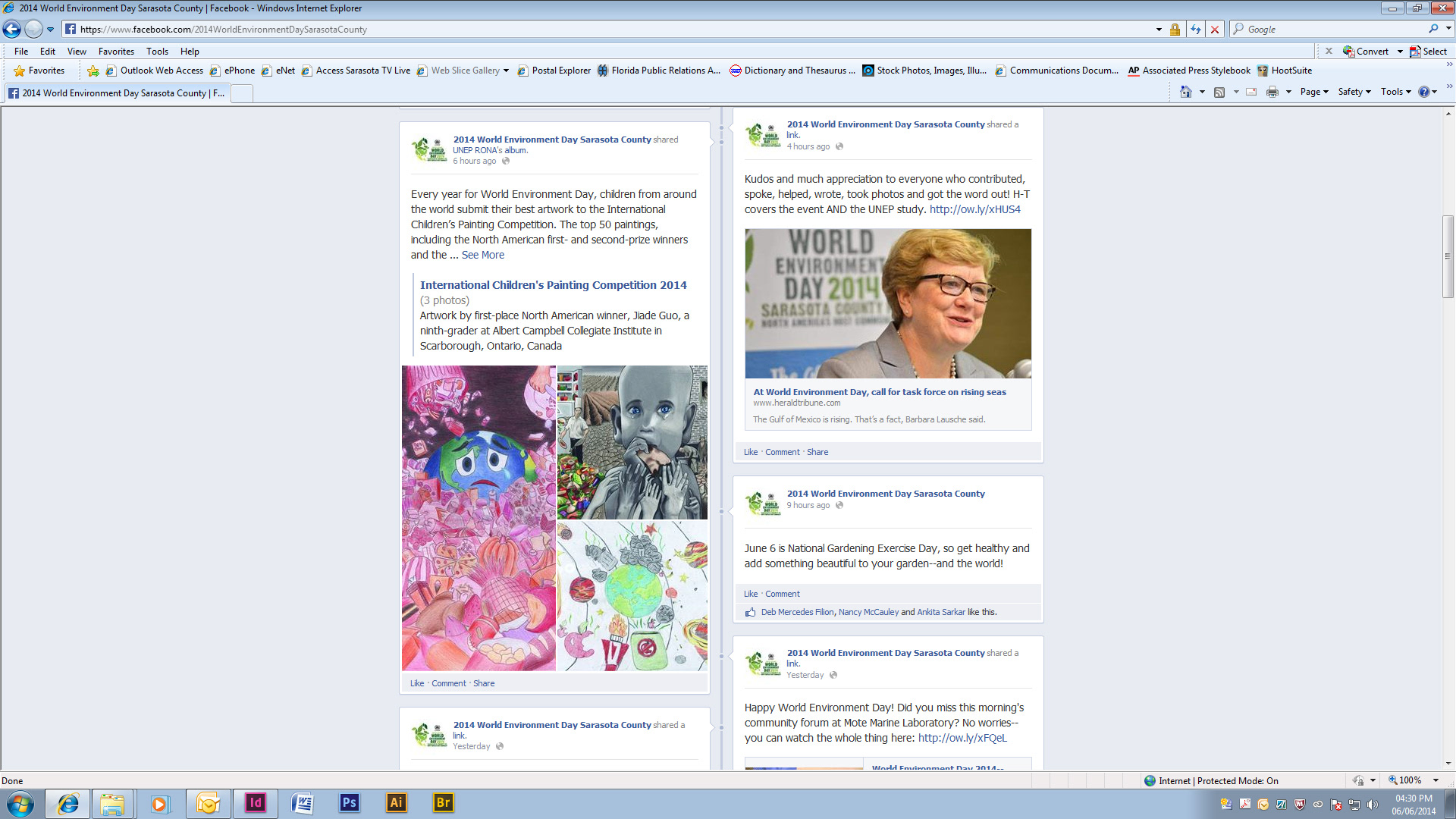Image resolution: width=1456 pixels, height=819 pixels.
Task: Open the Print options dropdown arrow
Action: pyautogui.click(x=1288, y=92)
